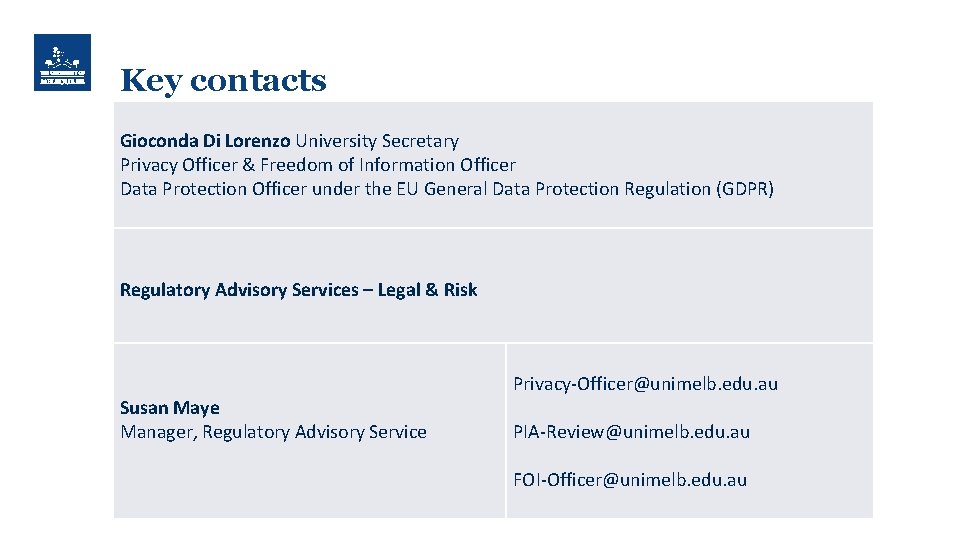Click the Susan Maye name
This screenshot has width=960, height=540.
click(x=170, y=408)
